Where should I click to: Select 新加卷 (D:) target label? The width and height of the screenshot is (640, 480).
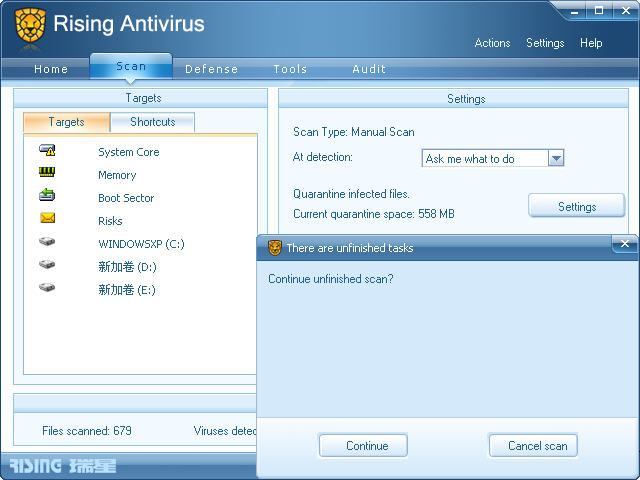tap(127, 267)
